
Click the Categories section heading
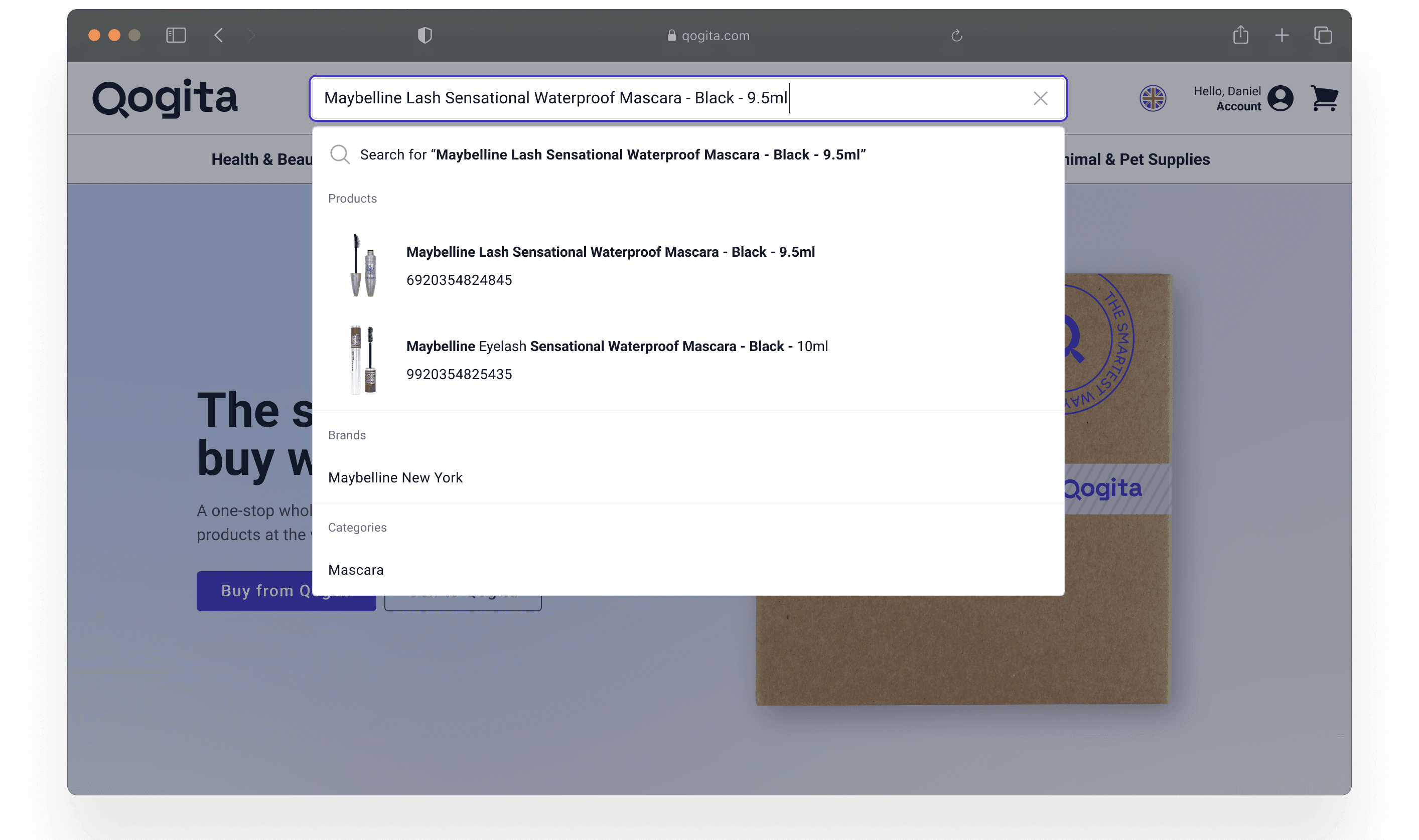point(357,528)
